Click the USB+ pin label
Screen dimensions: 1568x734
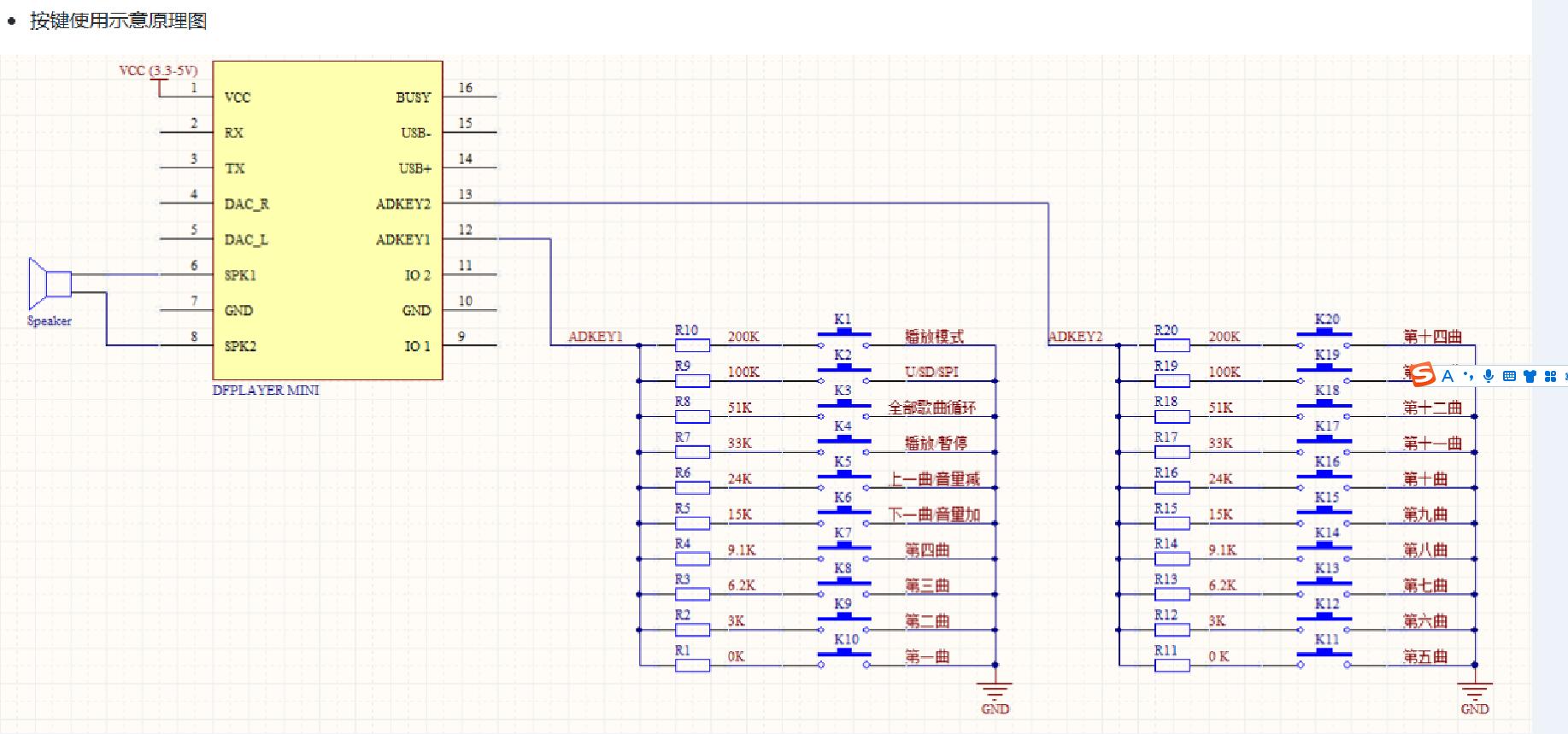click(x=415, y=168)
